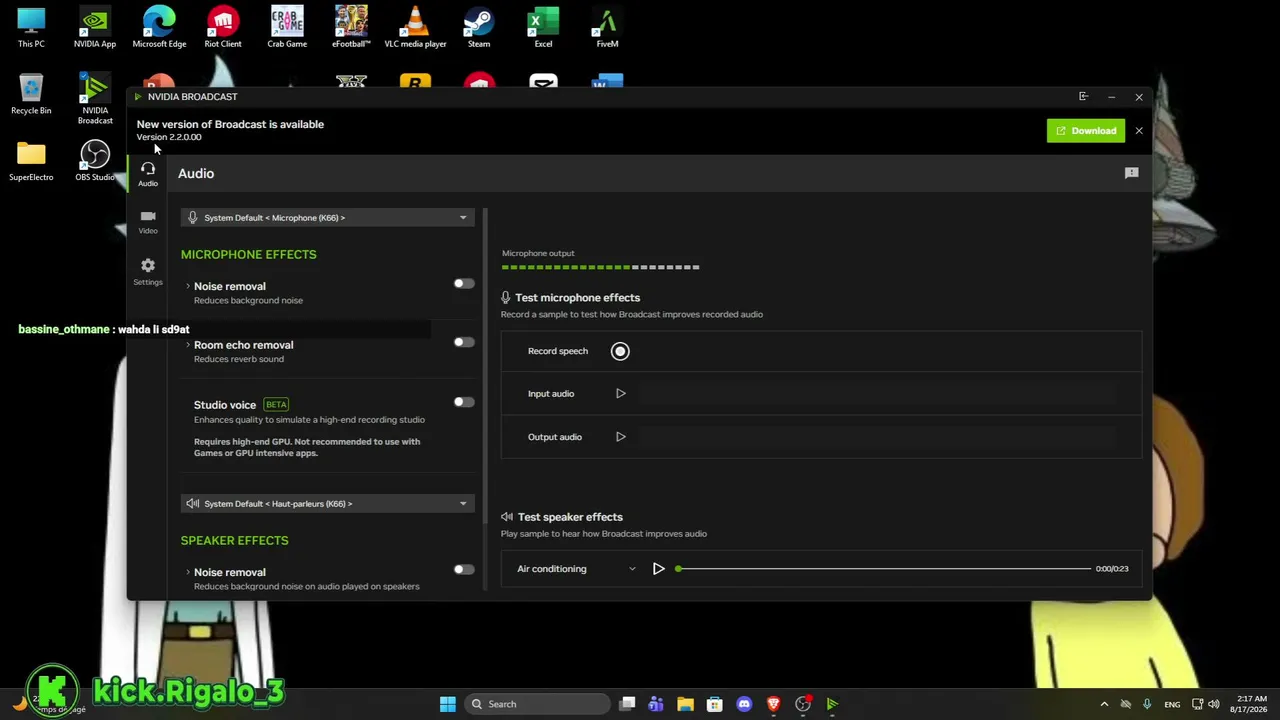1280x720 pixels.
Task: Click the taskbar Search box
Action: pyautogui.click(x=538, y=704)
